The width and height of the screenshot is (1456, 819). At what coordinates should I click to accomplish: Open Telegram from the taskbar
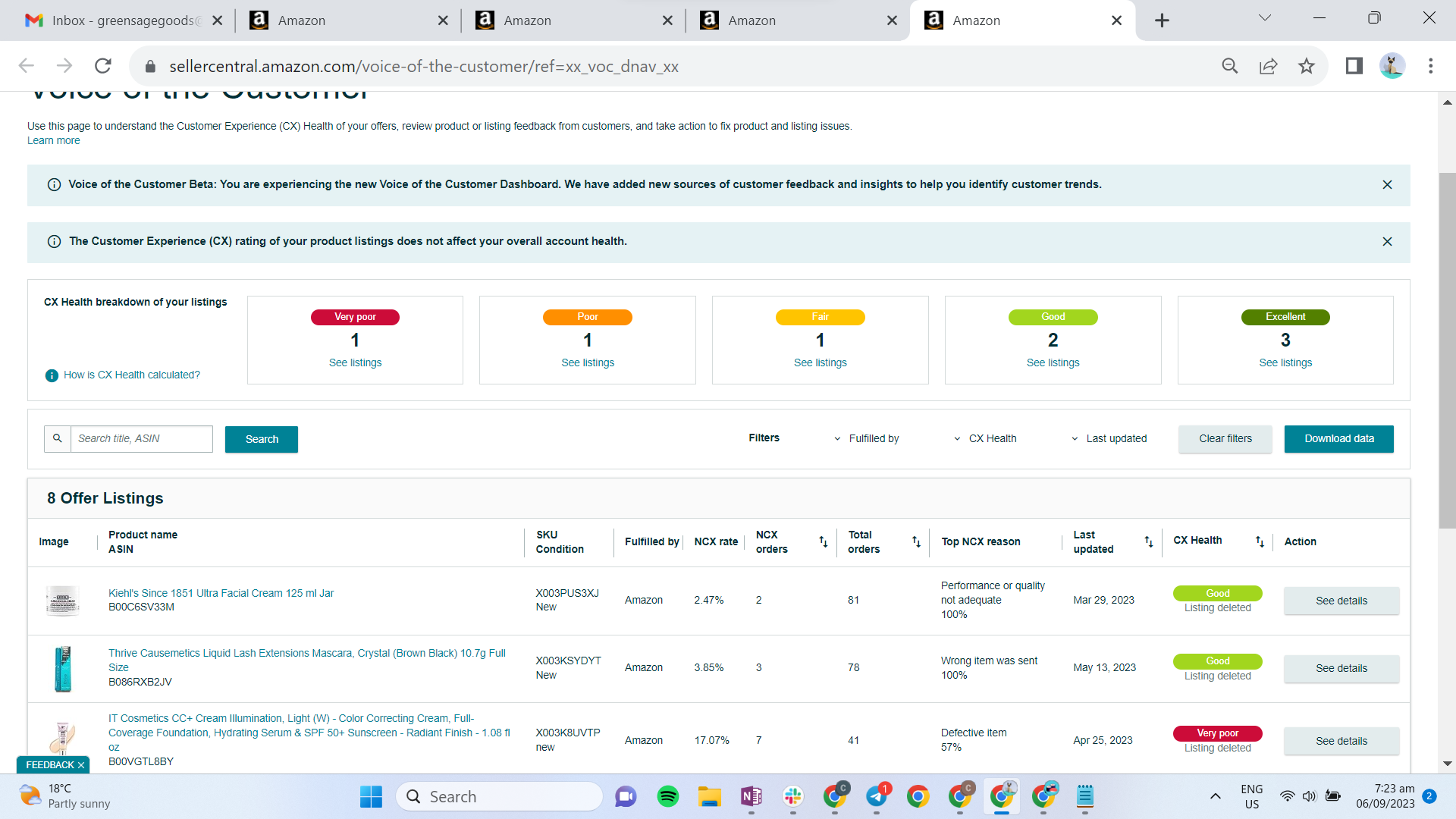click(x=877, y=796)
